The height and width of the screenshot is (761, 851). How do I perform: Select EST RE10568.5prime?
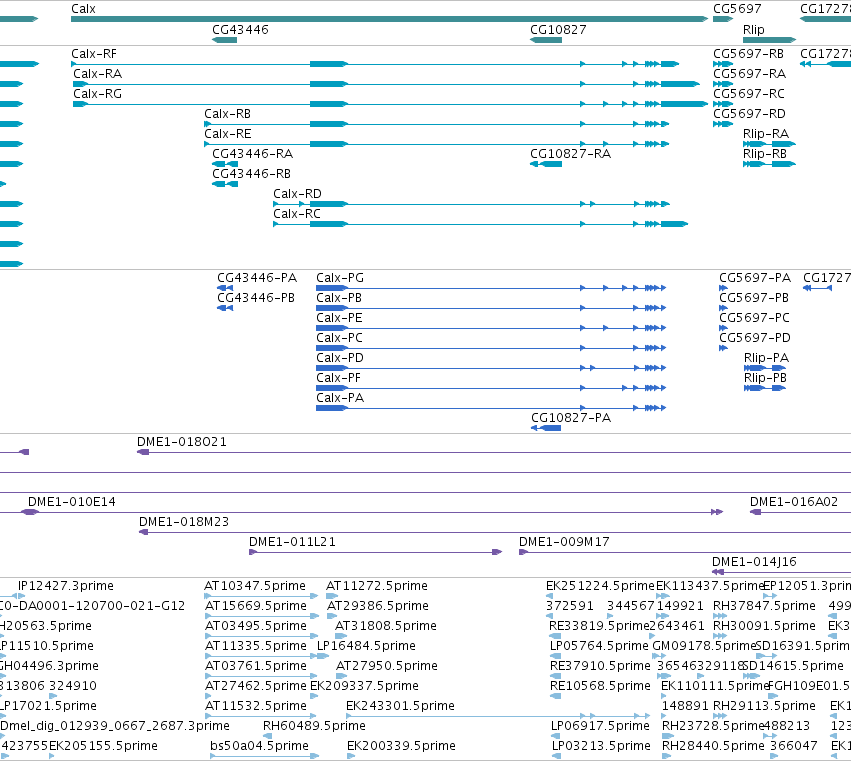600,687
